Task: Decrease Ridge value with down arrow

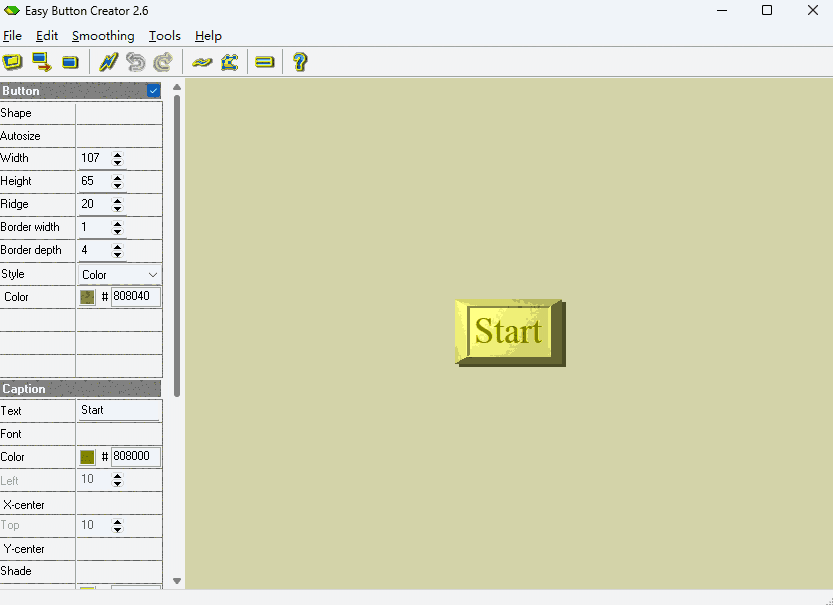Action: (x=115, y=207)
